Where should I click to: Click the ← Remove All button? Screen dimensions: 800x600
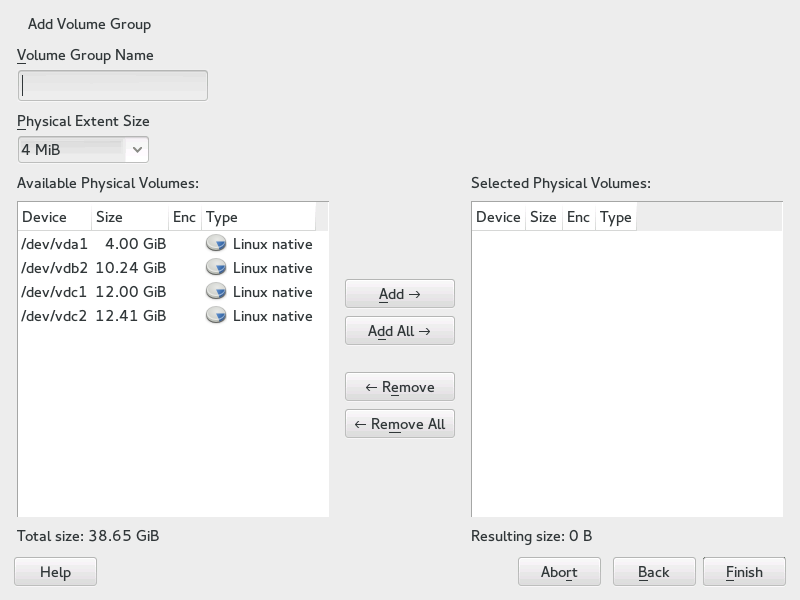coord(400,424)
